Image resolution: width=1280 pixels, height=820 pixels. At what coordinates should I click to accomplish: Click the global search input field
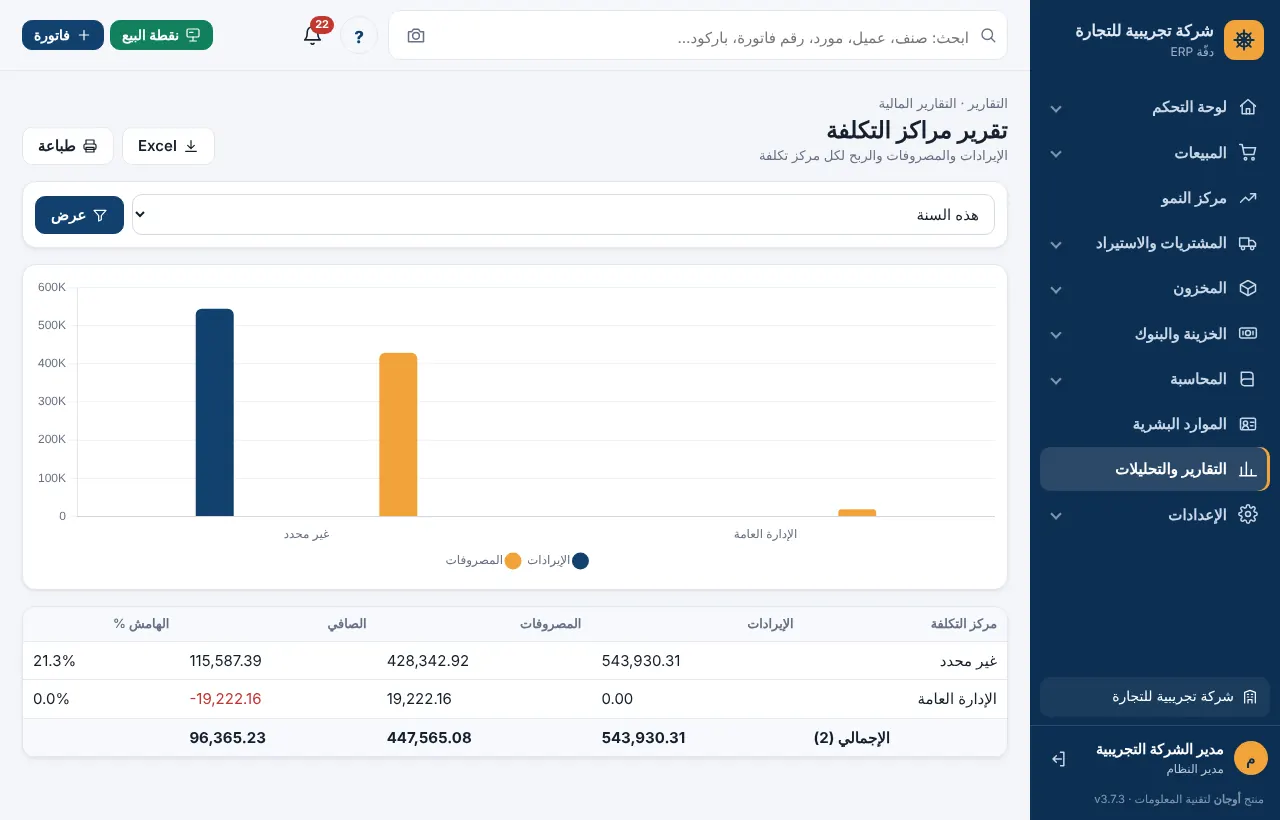(x=698, y=36)
